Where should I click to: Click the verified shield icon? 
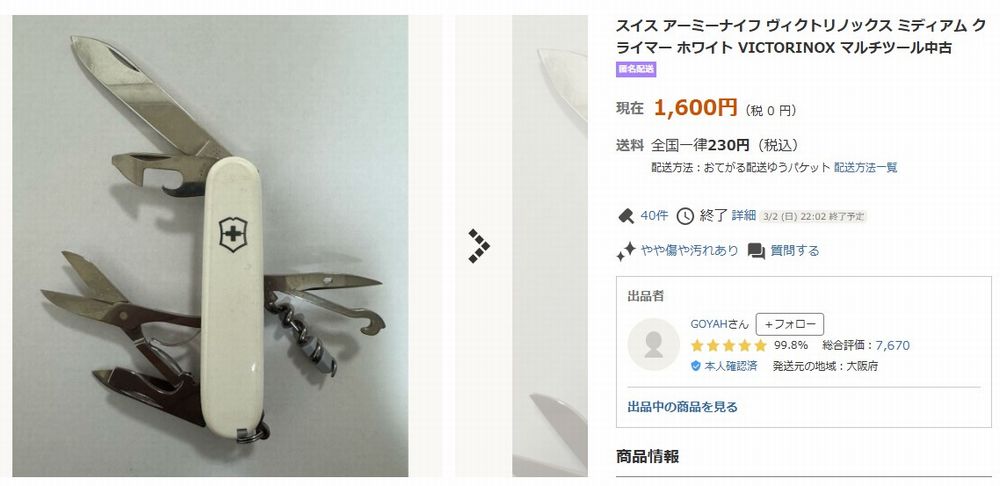[x=696, y=366]
